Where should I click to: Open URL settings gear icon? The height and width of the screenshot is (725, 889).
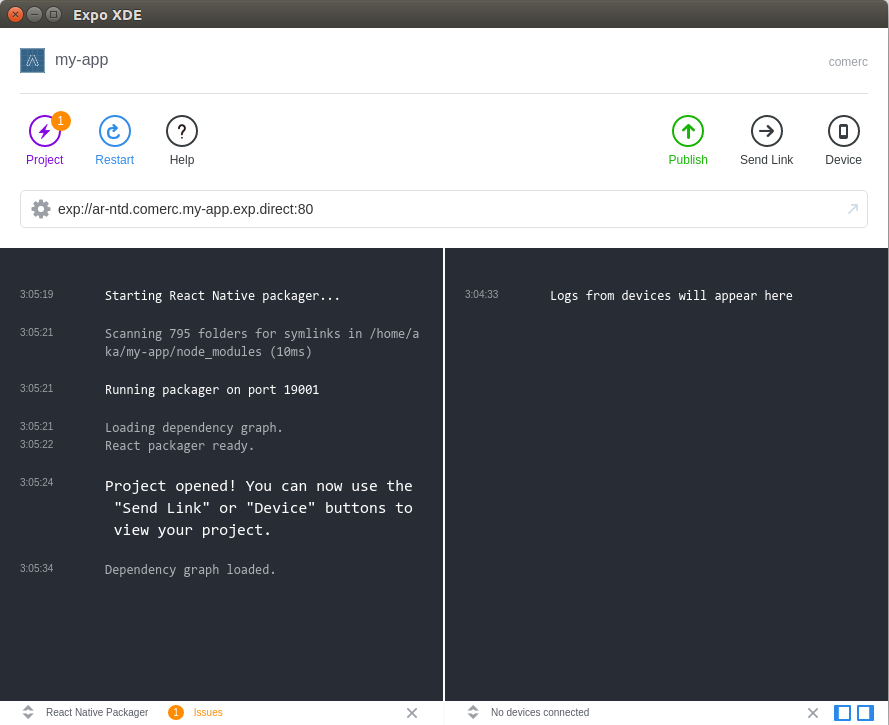[41, 209]
